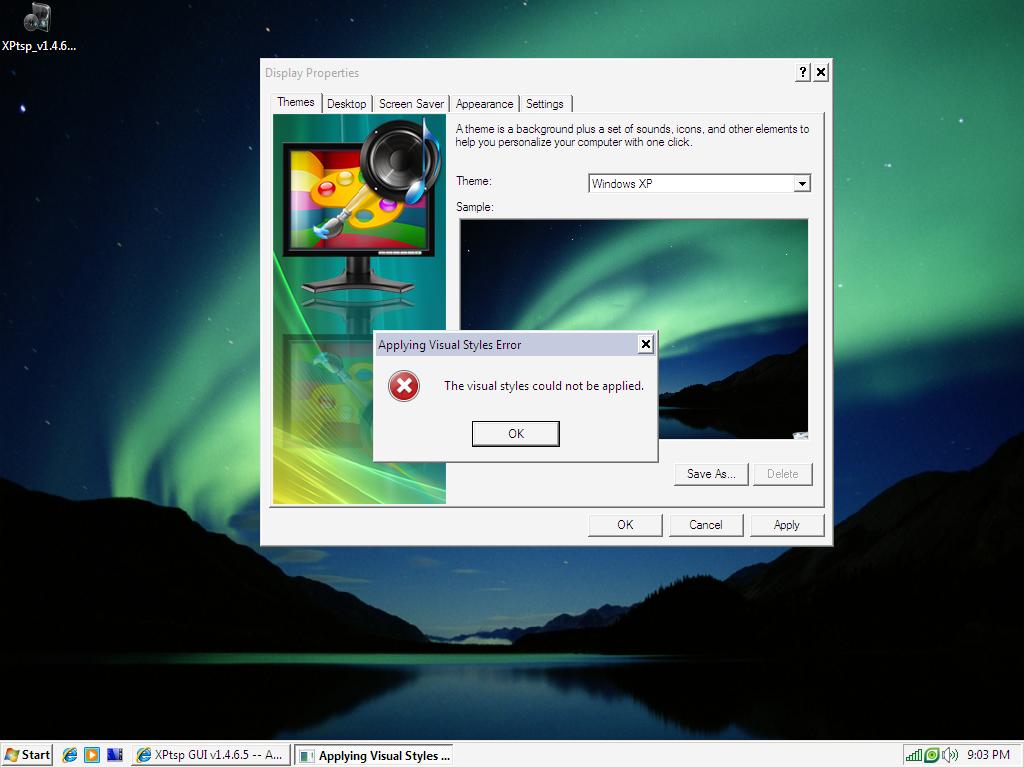The image size is (1024, 768).
Task: Select the Settings tab
Action: click(x=545, y=104)
